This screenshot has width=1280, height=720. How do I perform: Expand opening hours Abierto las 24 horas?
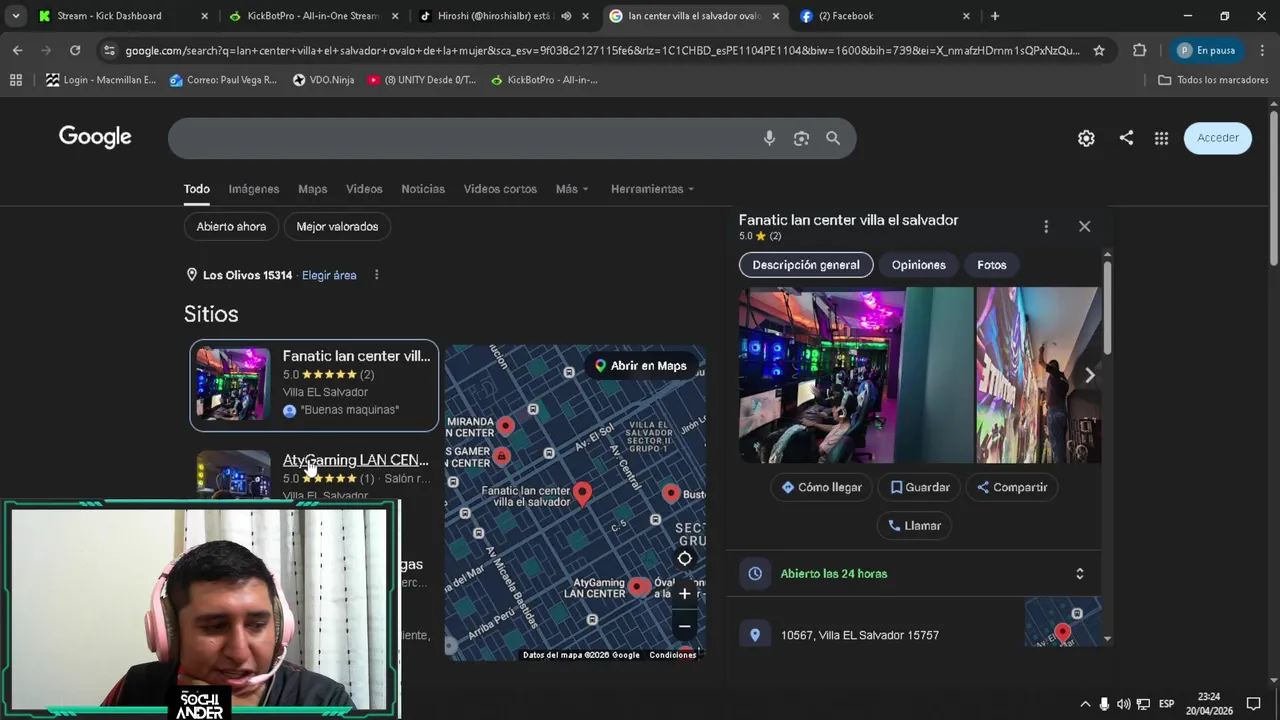tap(1079, 574)
